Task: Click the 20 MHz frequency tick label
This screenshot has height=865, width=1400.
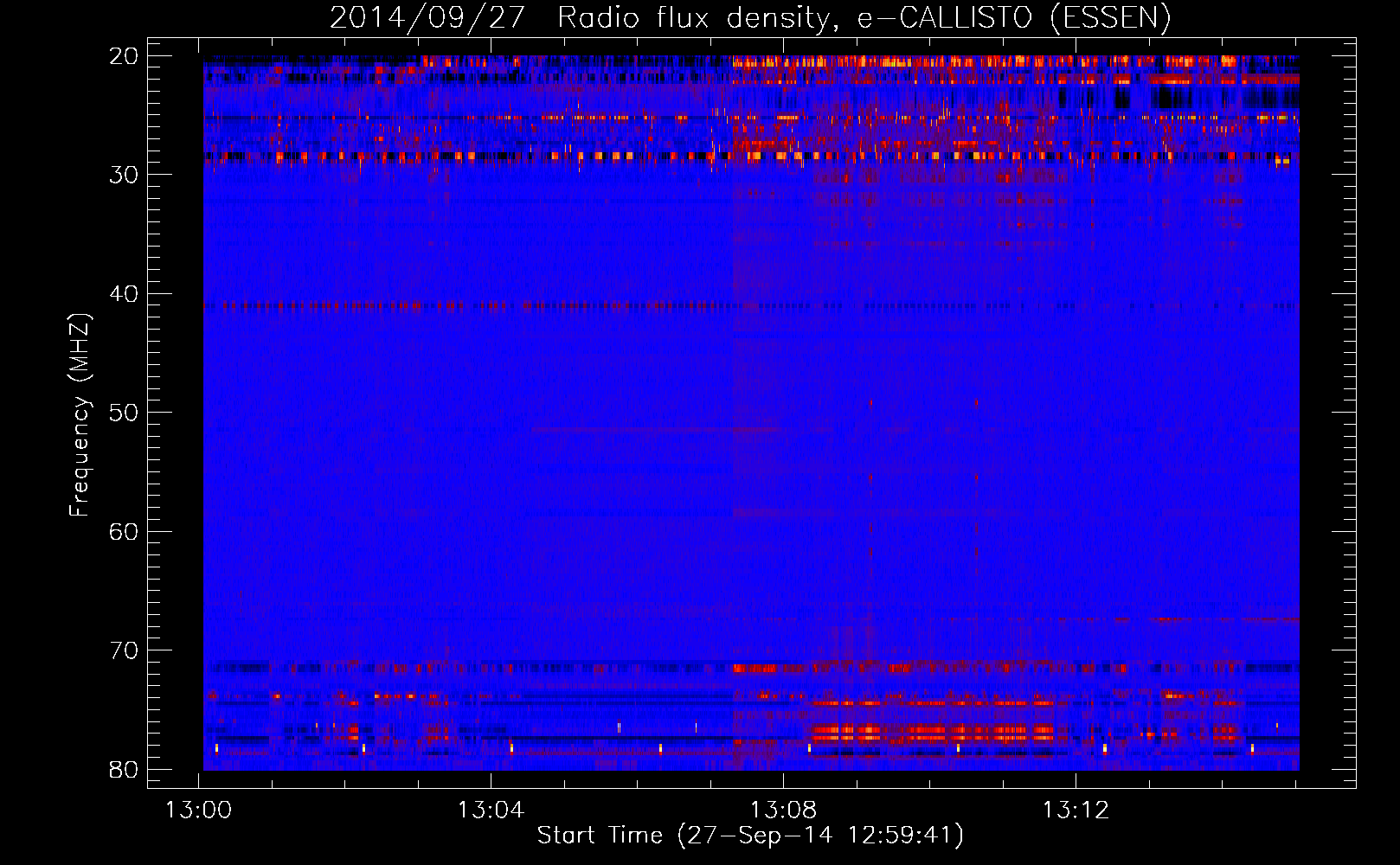Action: click(x=125, y=56)
